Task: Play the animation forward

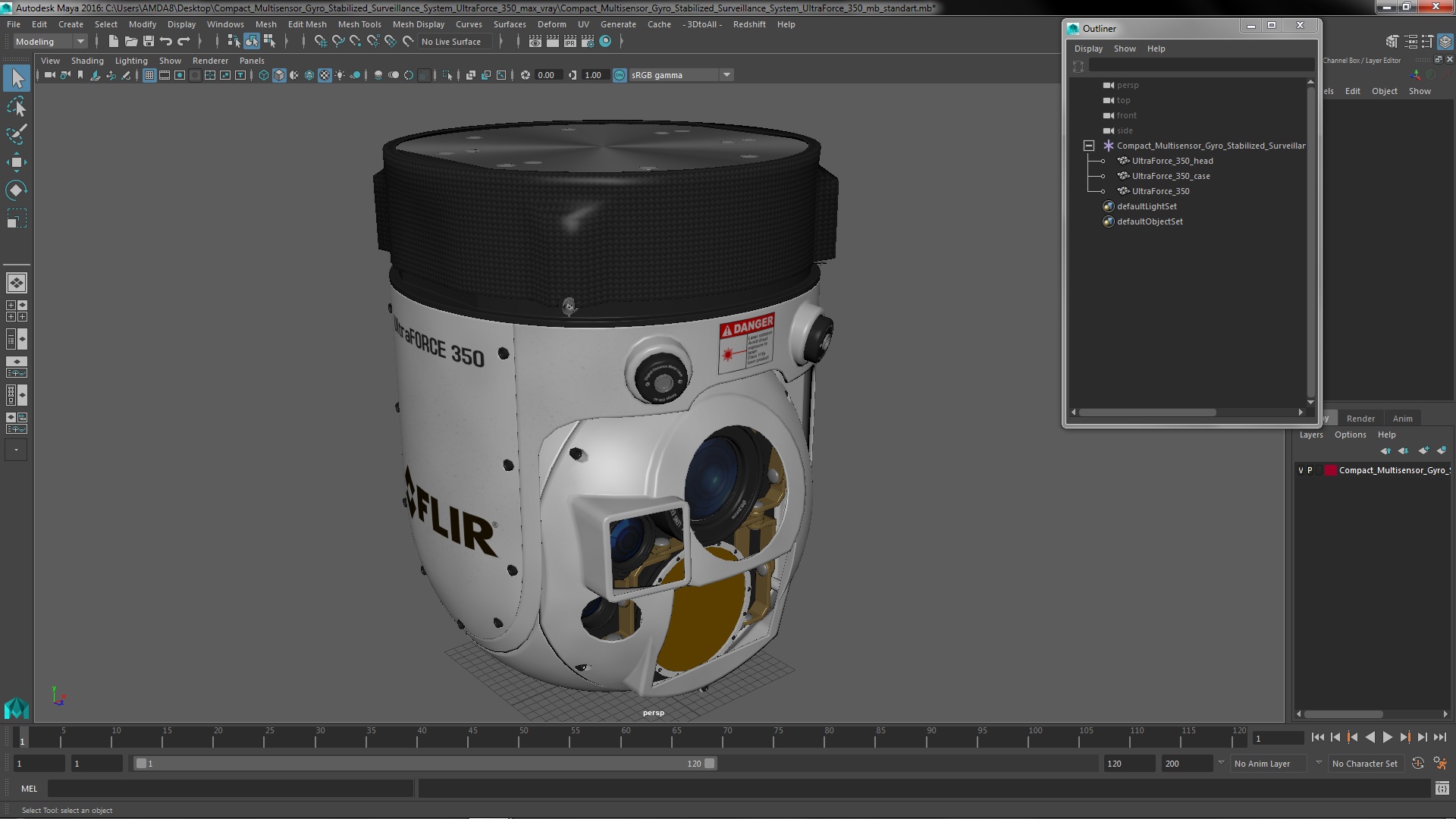Action: click(1387, 737)
